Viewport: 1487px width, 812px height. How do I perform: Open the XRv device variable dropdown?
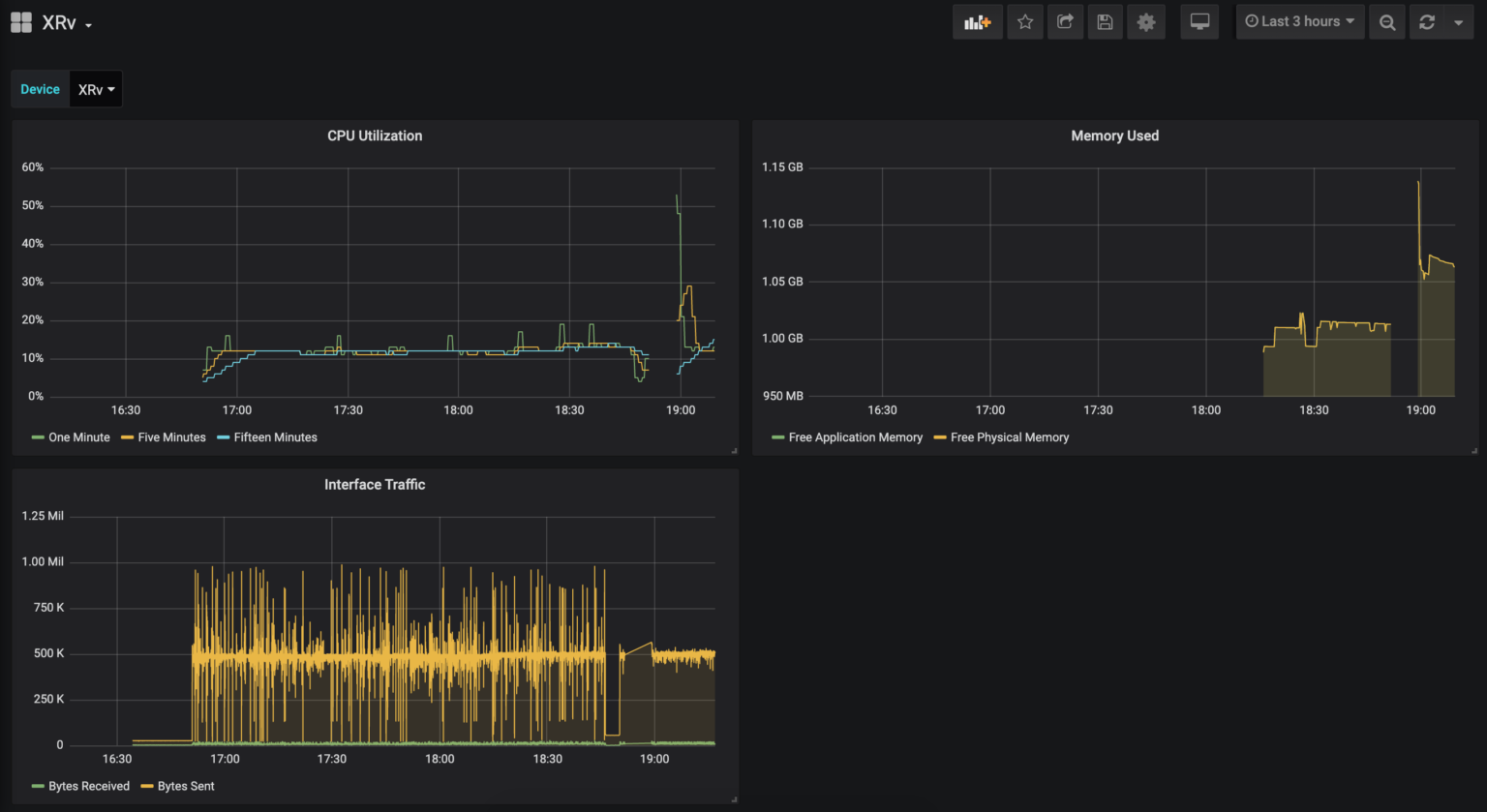coord(95,88)
